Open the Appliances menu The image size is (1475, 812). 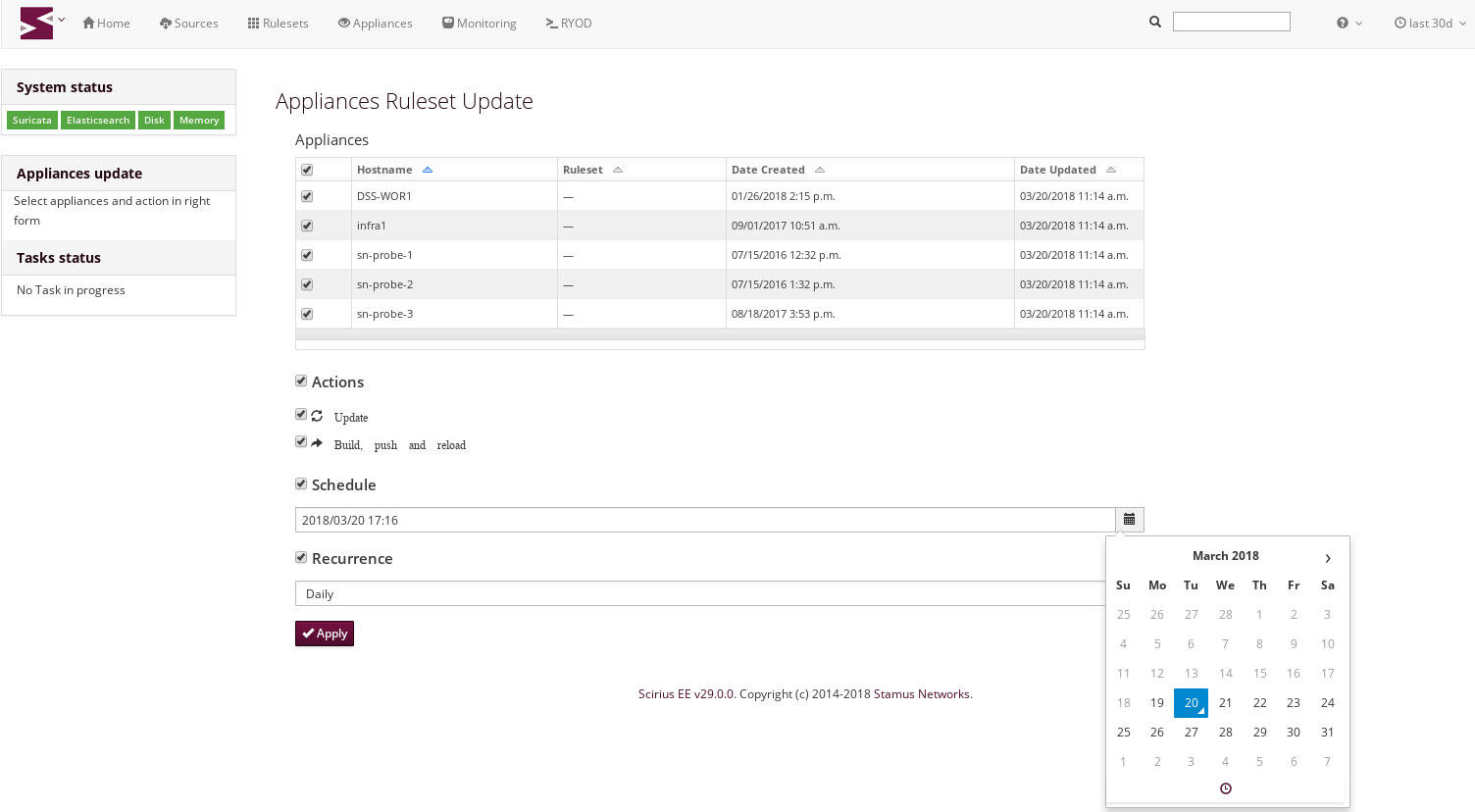[x=375, y=23]
